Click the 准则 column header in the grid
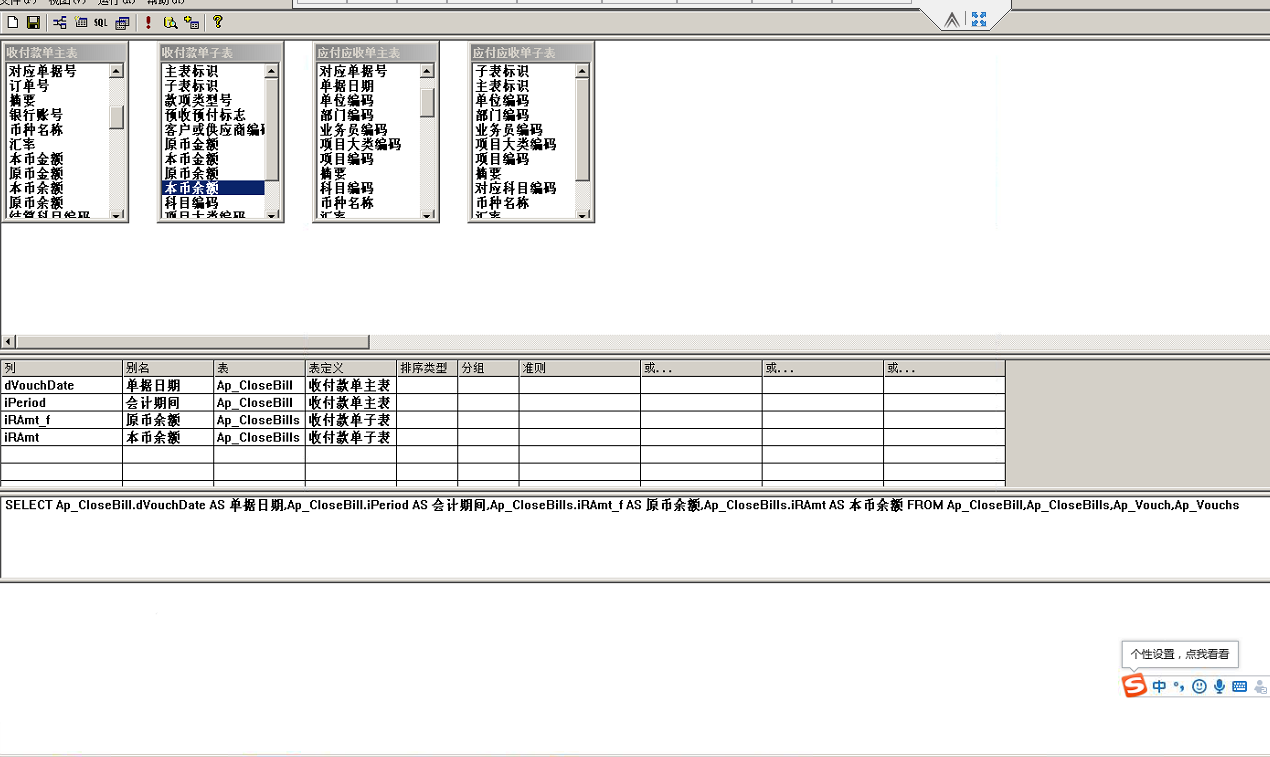1270x757 pixels. coord(579,368)
